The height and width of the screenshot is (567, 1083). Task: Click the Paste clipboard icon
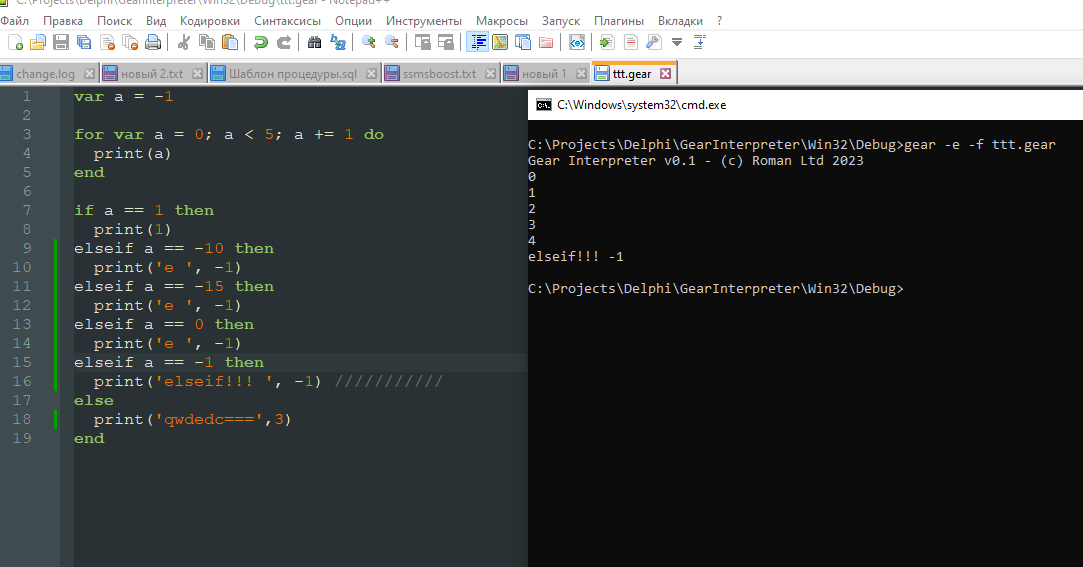[x=230, y=42]
